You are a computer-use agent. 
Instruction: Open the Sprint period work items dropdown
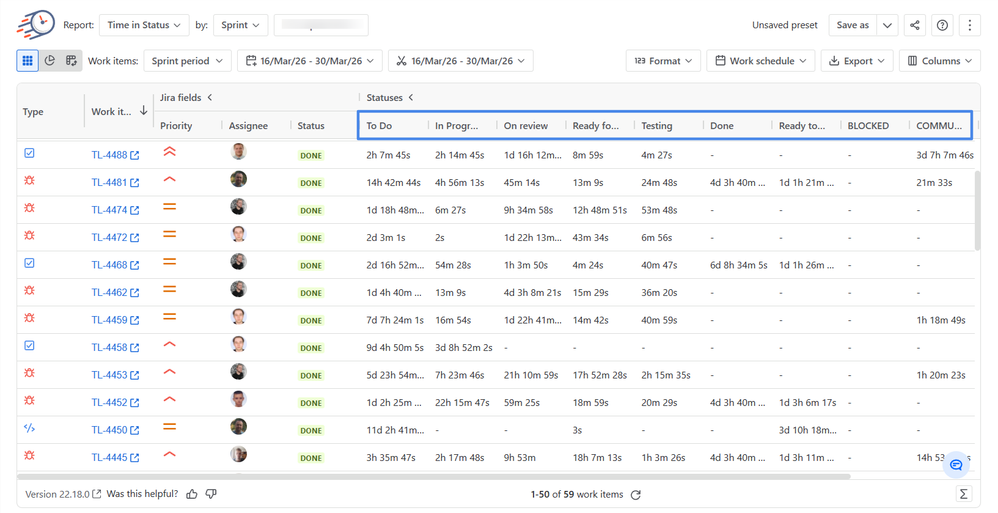tap(187, 60)
